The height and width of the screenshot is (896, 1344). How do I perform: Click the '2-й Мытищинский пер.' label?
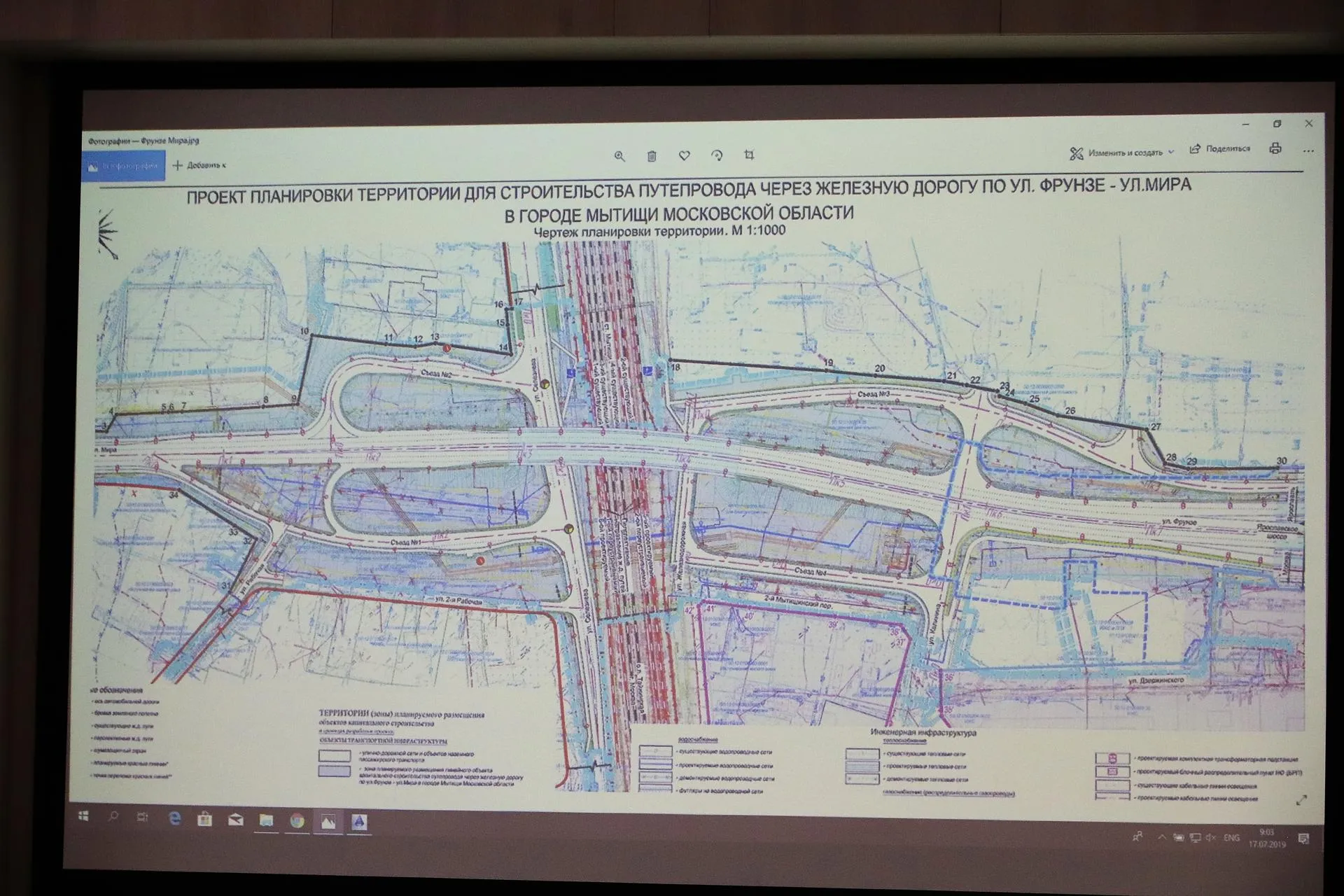click(797, 602)
